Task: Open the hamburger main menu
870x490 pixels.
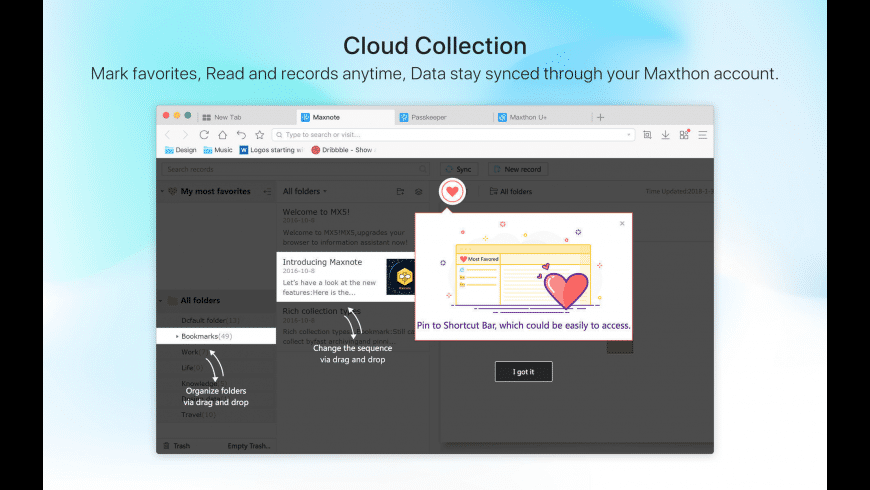Action: [702, 135]
